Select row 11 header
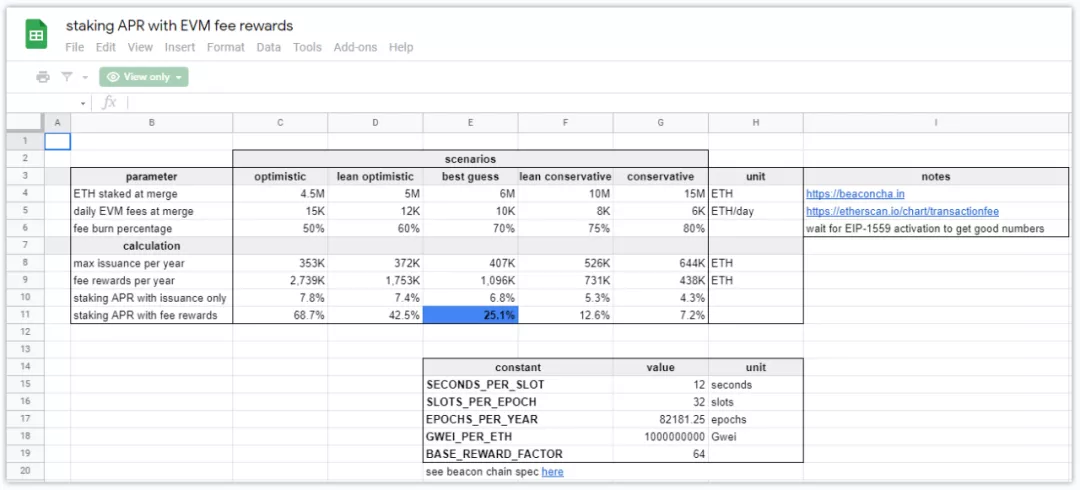1080x490 pixels. 25,315
